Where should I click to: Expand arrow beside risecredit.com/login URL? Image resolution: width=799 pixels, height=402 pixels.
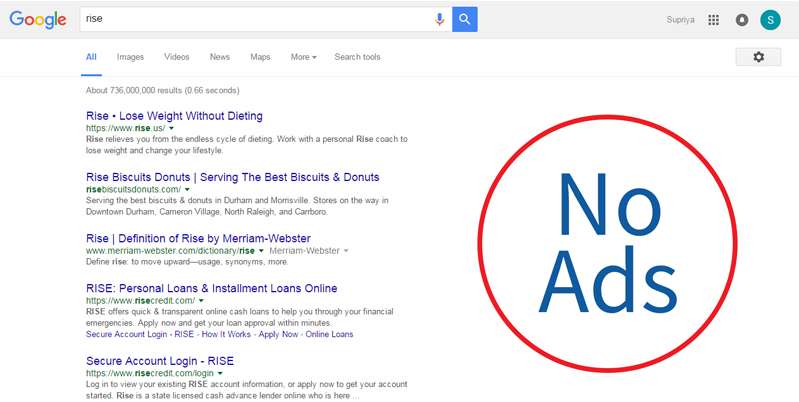pyautogui.click(x=220, y=373)
